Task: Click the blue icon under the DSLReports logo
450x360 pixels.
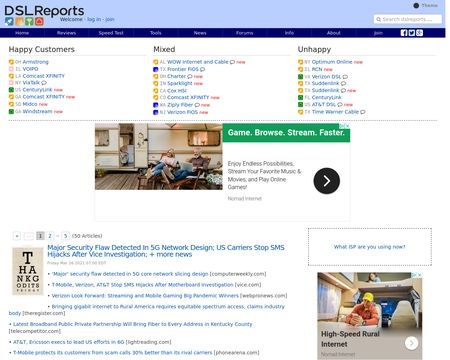Action: point(9,22)
